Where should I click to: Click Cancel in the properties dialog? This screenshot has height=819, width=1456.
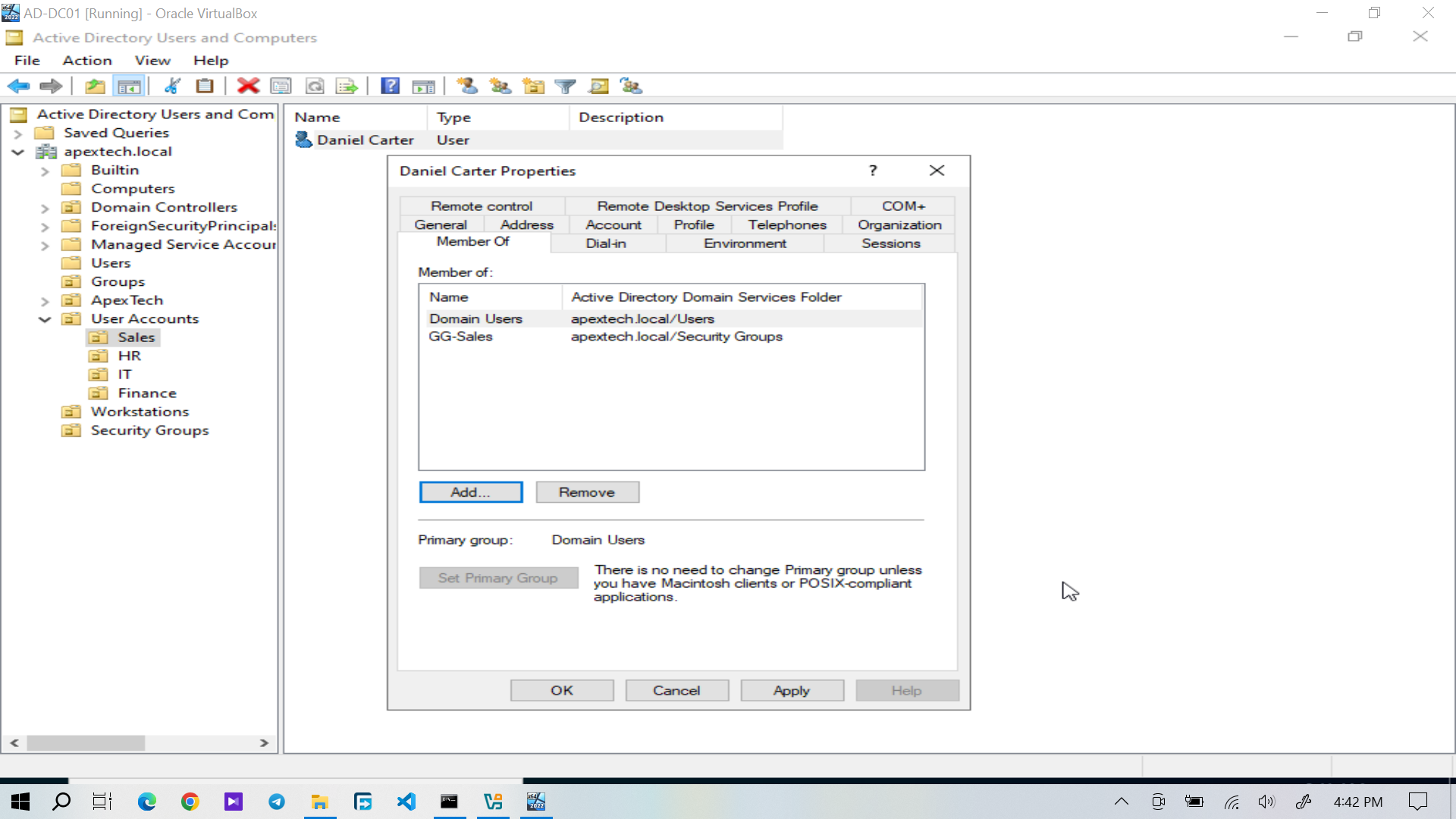pos(676,690)
